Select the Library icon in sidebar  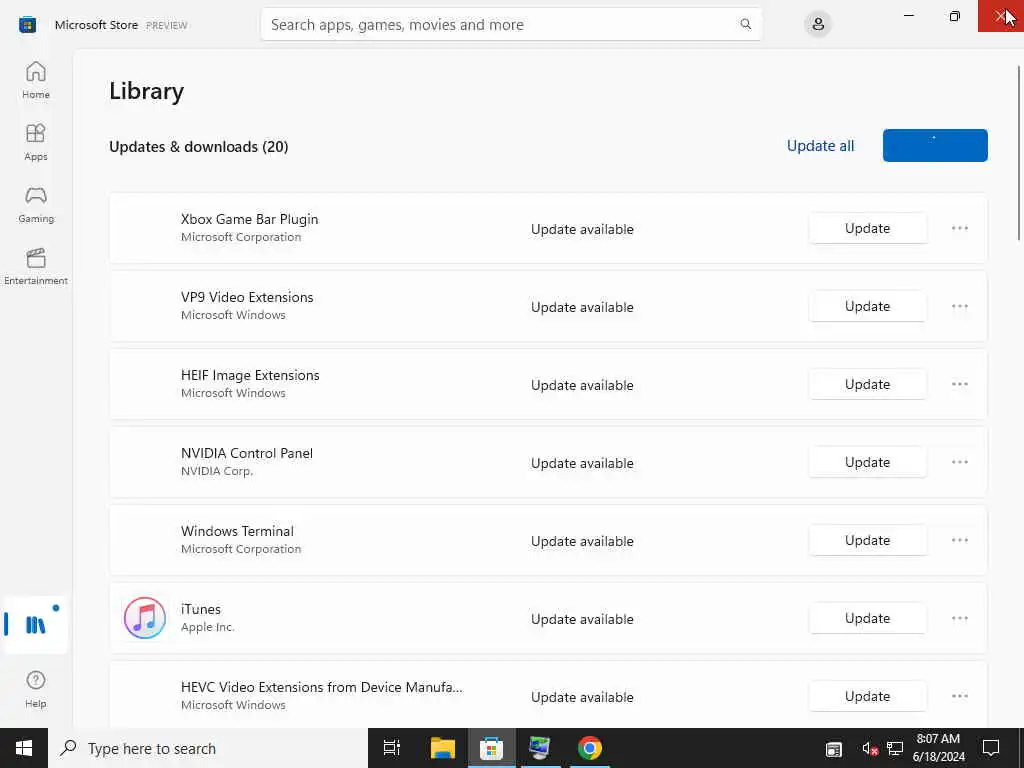point(35,624)
